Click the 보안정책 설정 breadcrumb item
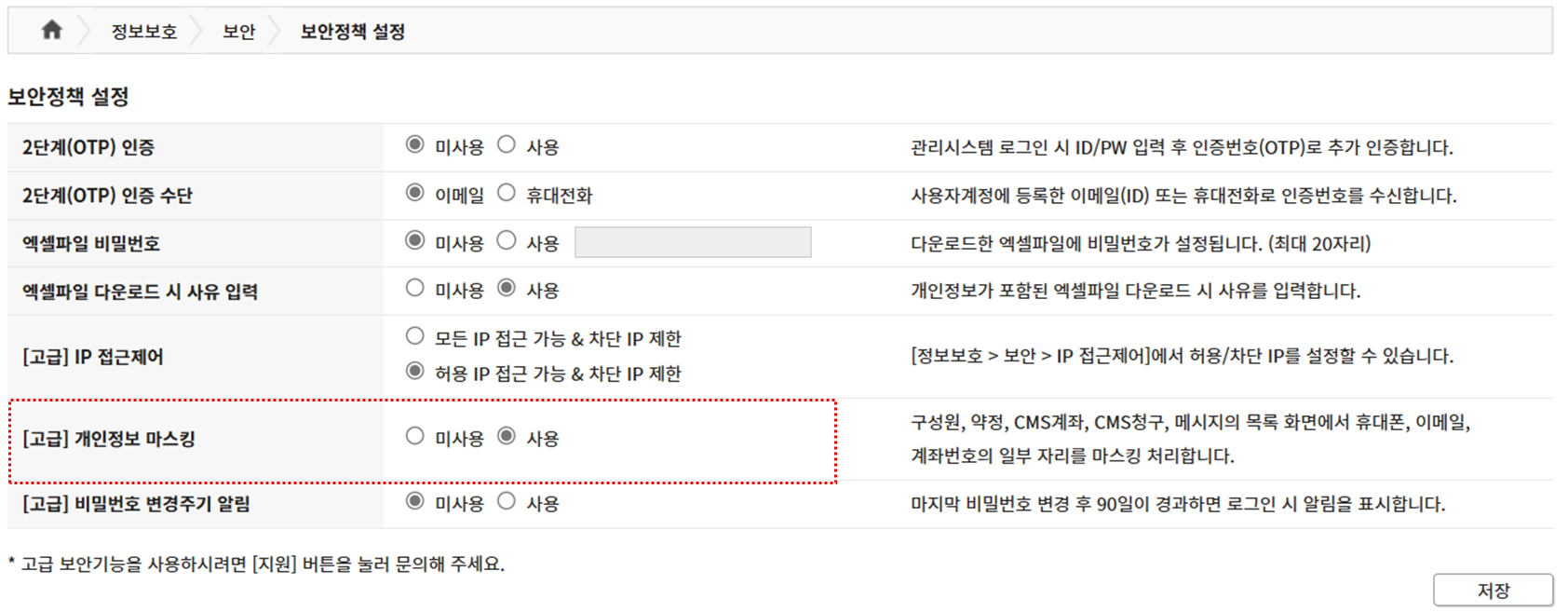The width and height of the screenshot is (1568, 612). coord(352,32)
